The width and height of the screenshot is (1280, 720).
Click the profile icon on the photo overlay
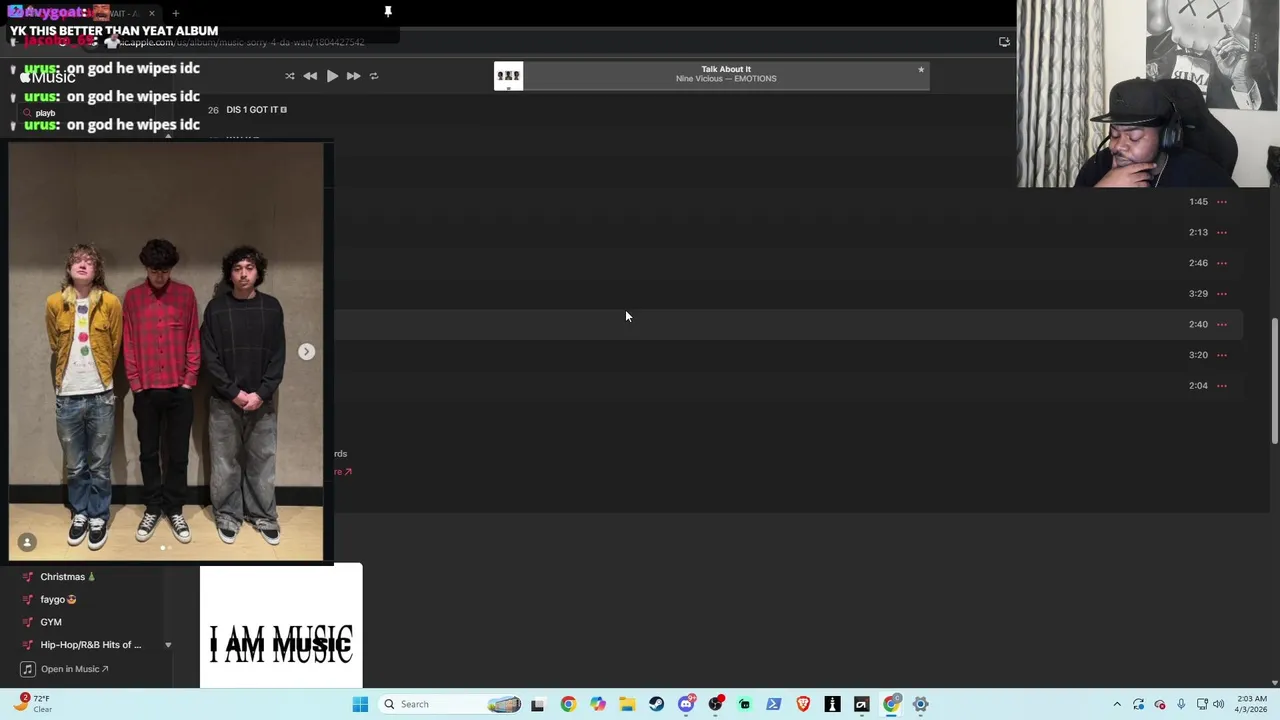click(x=27, y=542)
